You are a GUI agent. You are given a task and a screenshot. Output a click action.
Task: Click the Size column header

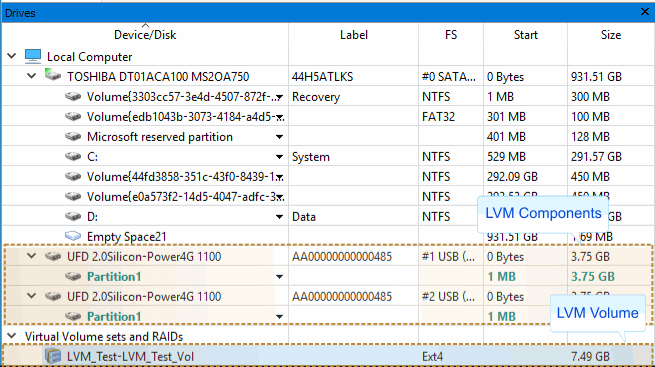pos(611,35)
